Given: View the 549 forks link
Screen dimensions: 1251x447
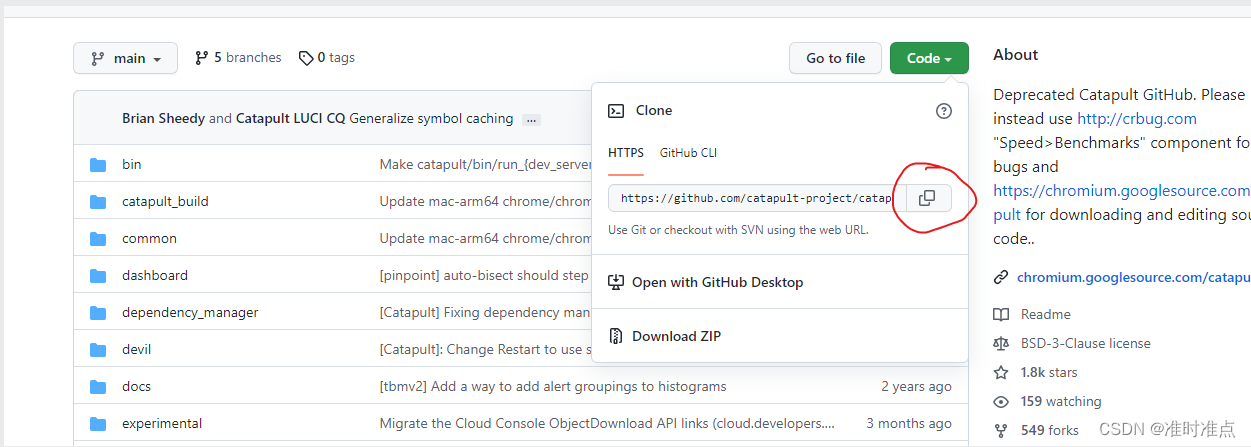Looking at the screenshot, I should coord(1050,431).
